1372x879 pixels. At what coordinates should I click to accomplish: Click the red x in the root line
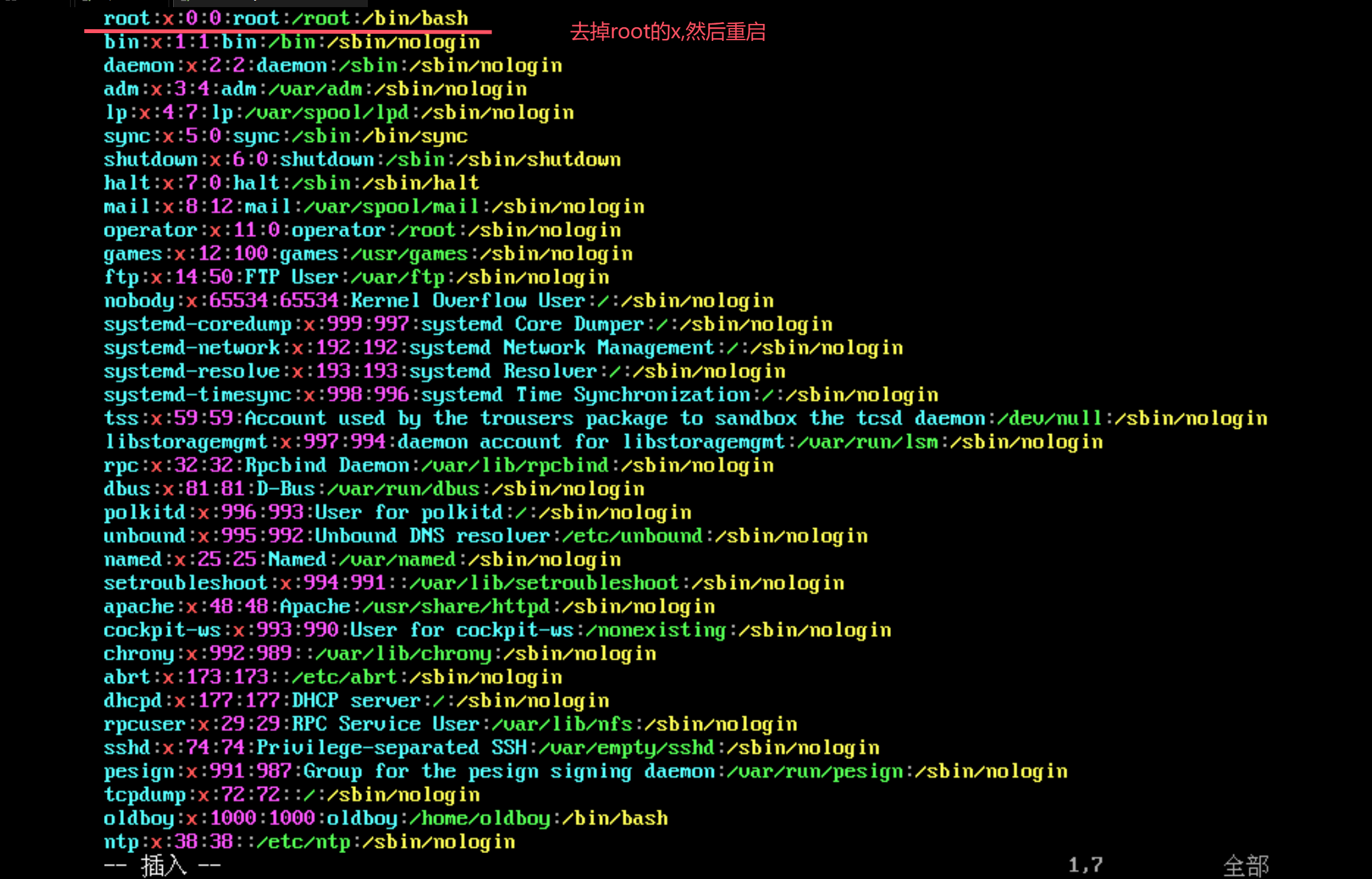click(169, 18)
